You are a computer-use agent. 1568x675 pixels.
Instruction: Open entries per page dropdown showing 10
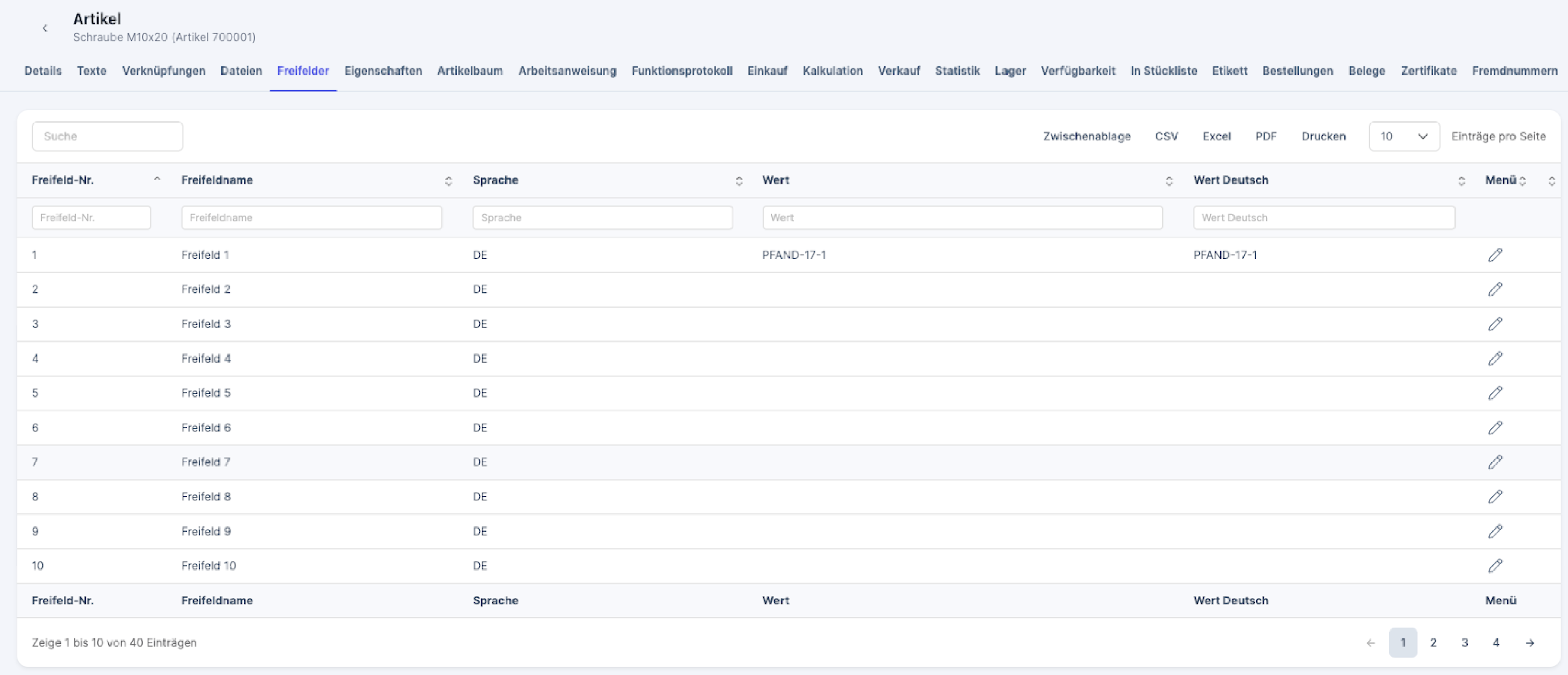(x=1404, y=137)
